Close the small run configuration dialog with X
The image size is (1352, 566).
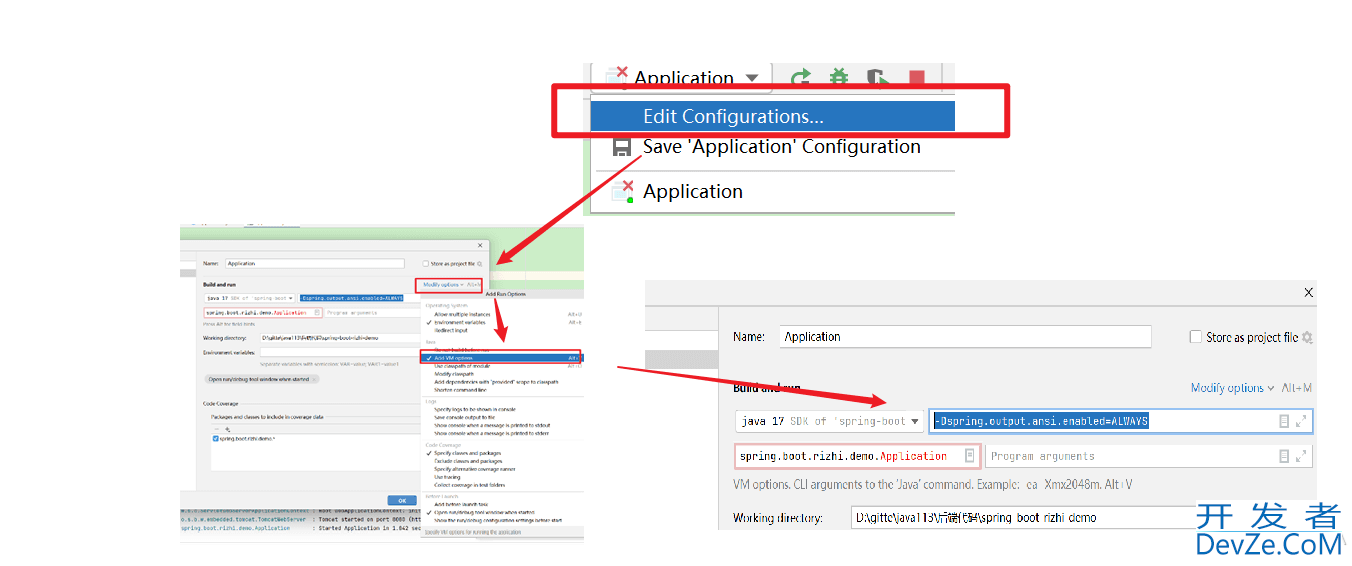tap(480, 244)
